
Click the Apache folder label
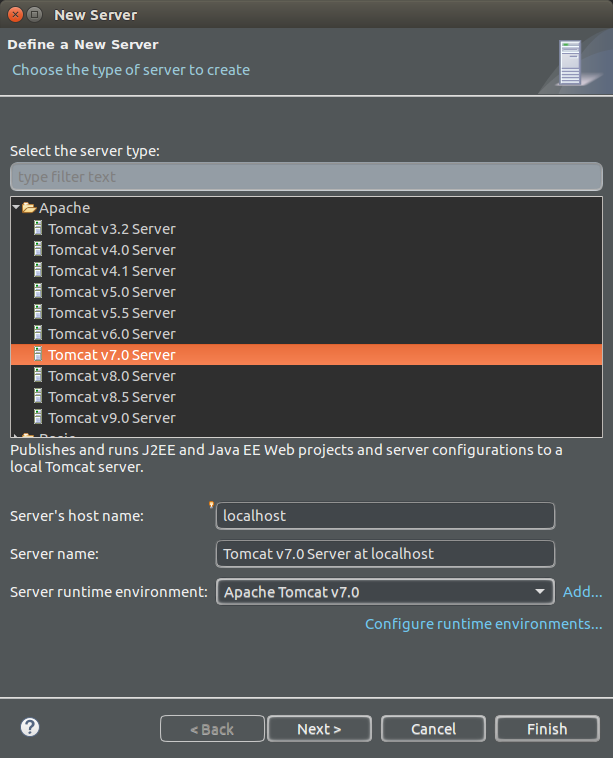click(x=64, y=208)
